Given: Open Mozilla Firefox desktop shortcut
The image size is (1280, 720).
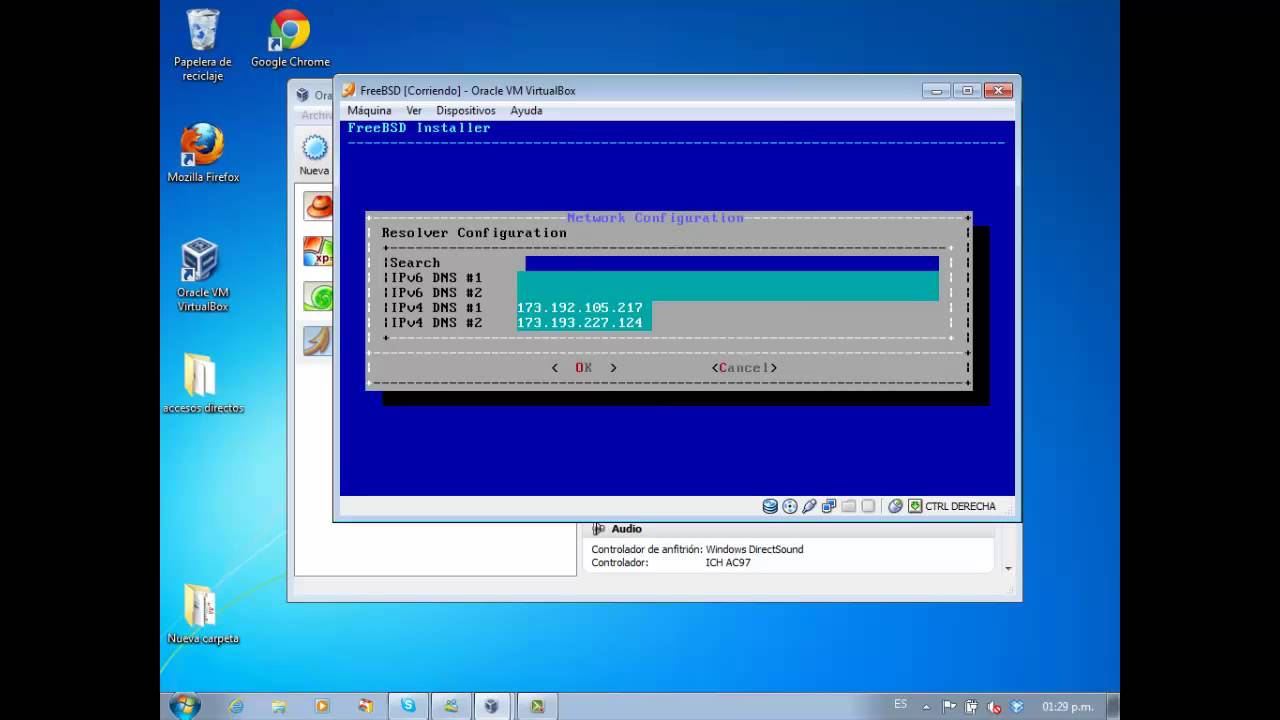Looking at the screenshot, I should pyautogui.click(x=203, y=154).
